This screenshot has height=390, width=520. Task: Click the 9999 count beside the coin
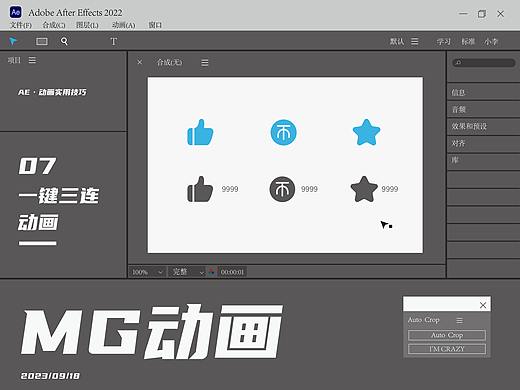click(309, 189)
